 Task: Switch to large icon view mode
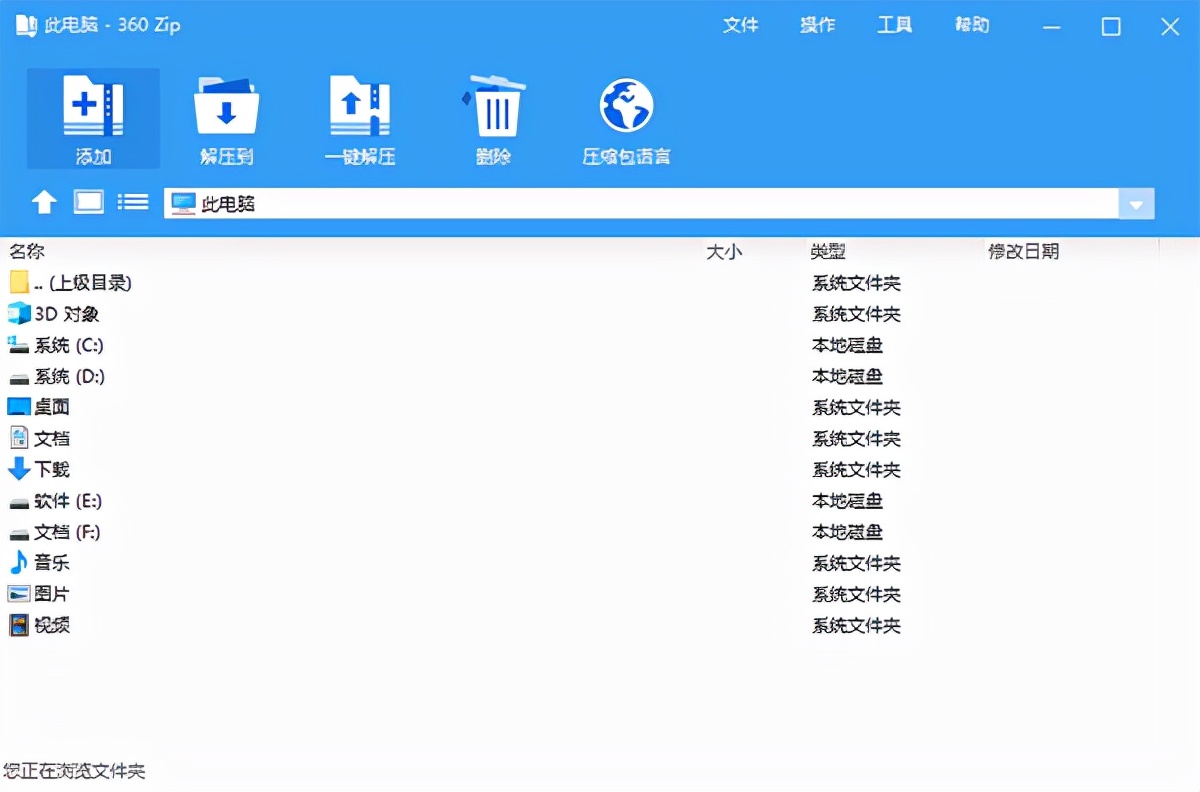pyautogui.click(x=88, y=201)
